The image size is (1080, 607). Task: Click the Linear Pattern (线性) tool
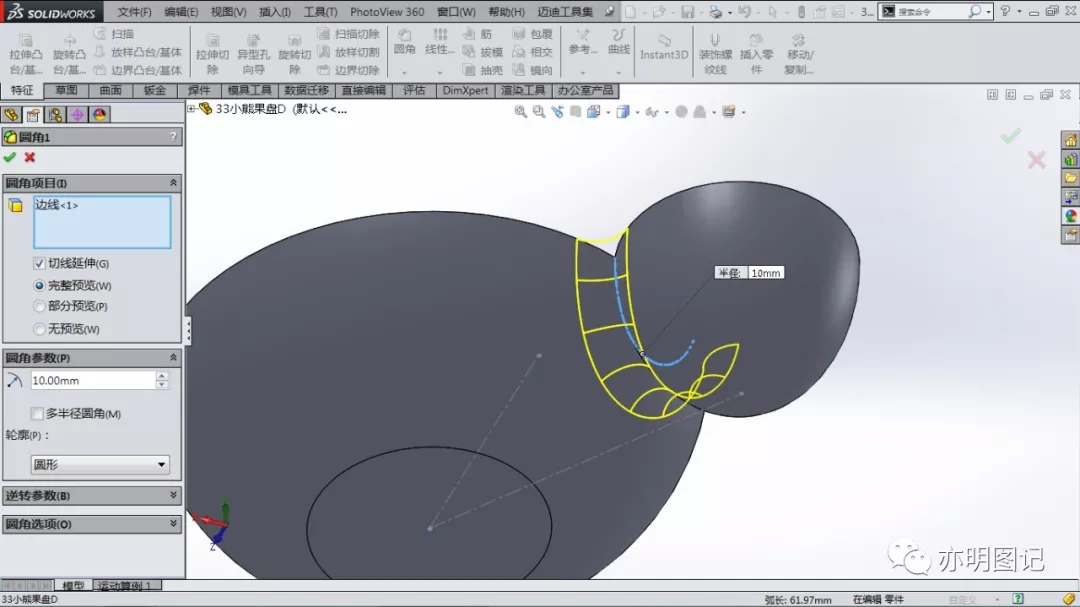coord(439,43)
